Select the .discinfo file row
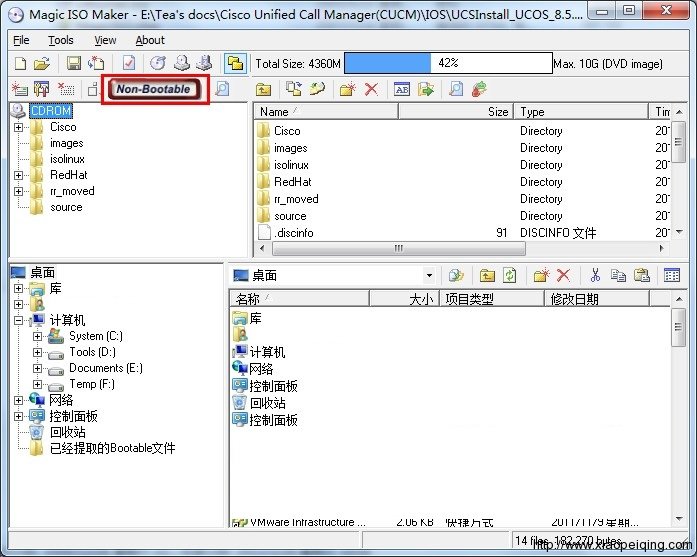 [x=462, y=233]
